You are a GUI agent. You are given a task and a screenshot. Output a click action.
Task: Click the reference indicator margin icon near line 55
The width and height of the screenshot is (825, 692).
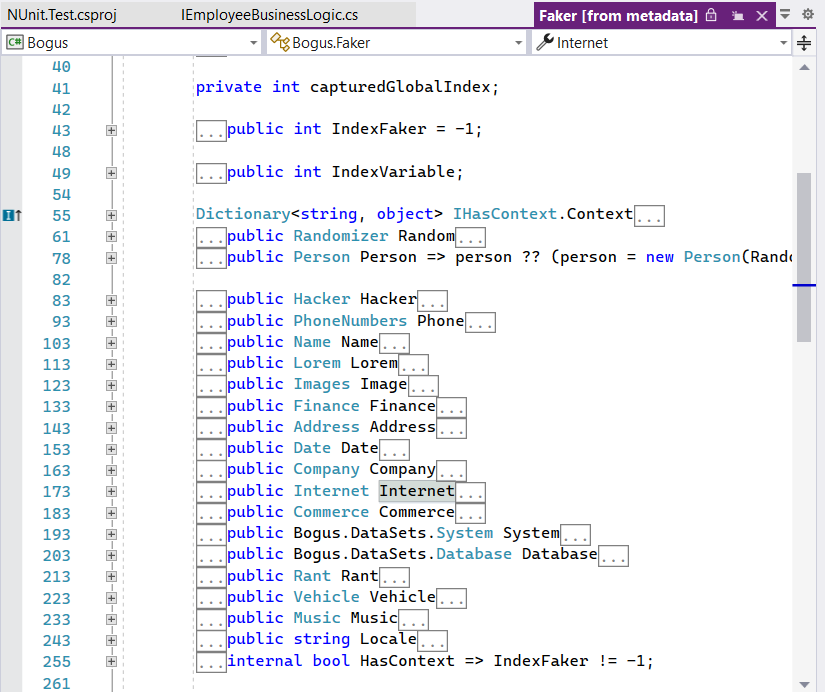point(10,215)
